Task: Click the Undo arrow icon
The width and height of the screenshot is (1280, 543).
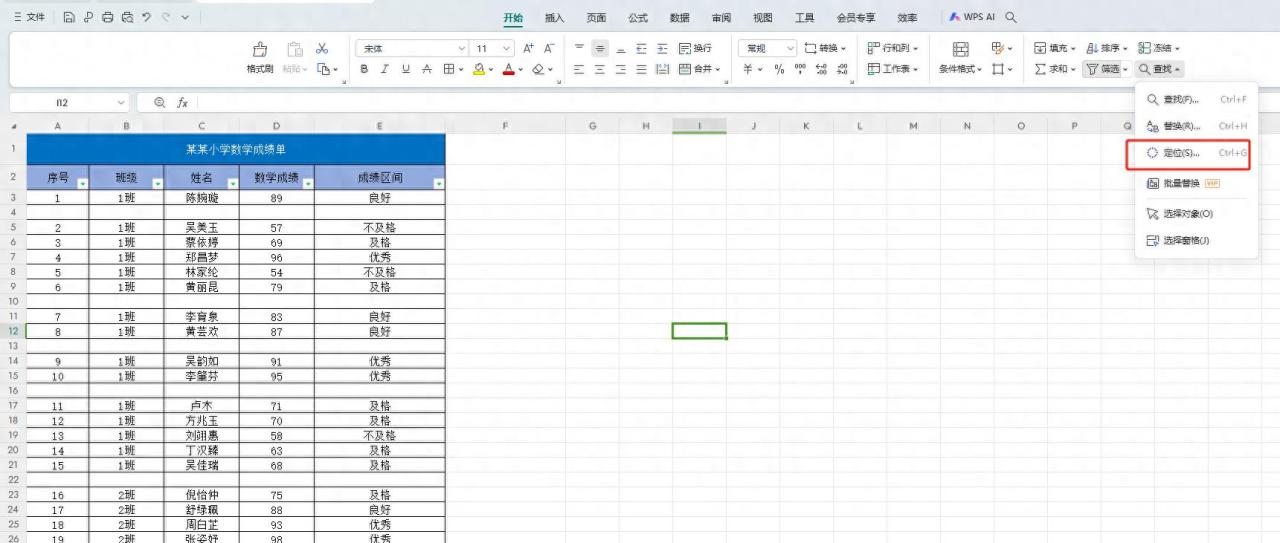Action: pos(146,17)
